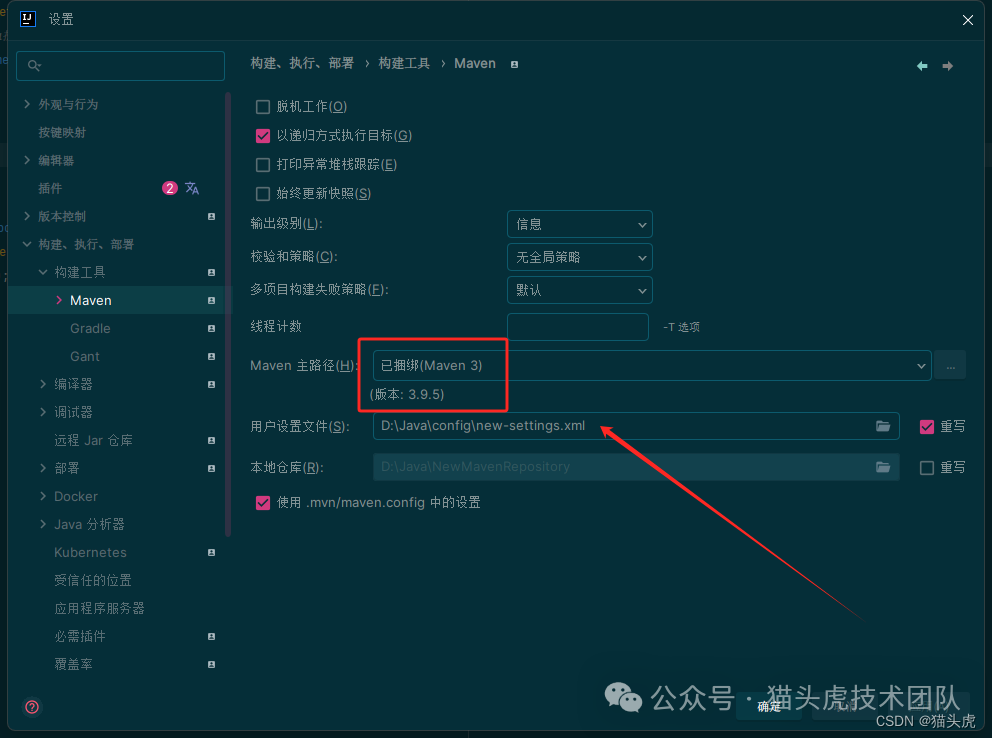Expand 编辑器 tree node
992x738 pixels.
click(27, 160)
